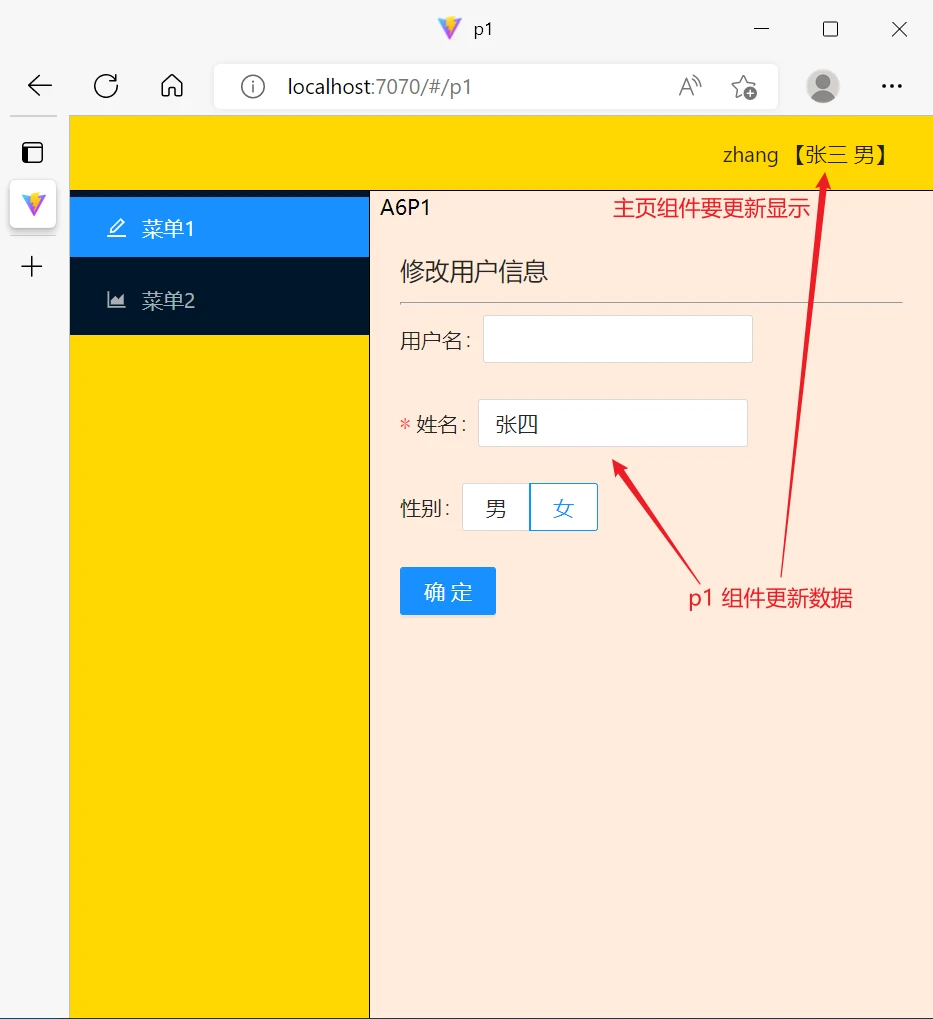Image resolution: width=933 pixels, height=1019 pixels.
Task: Click the address bar URL text
Action: pos(379,87)
